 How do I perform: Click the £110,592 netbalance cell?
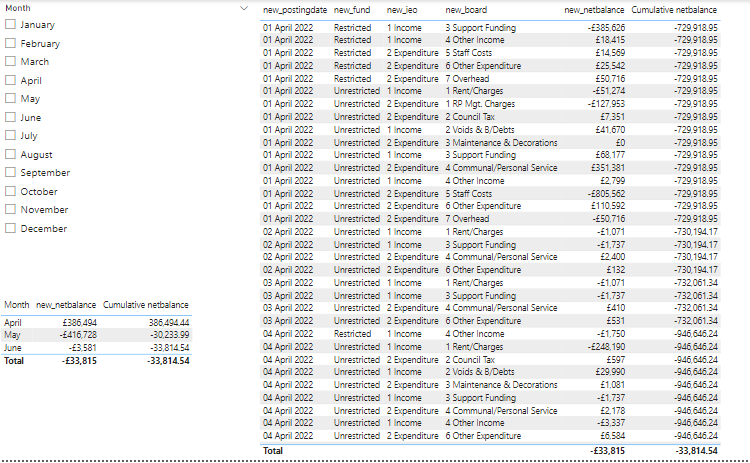(608, 206)
